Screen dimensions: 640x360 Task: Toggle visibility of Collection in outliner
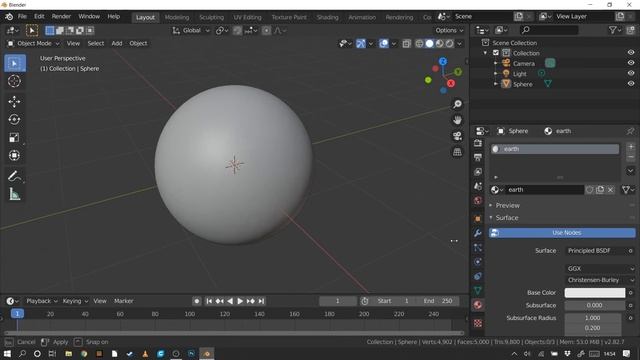point(631,53)
